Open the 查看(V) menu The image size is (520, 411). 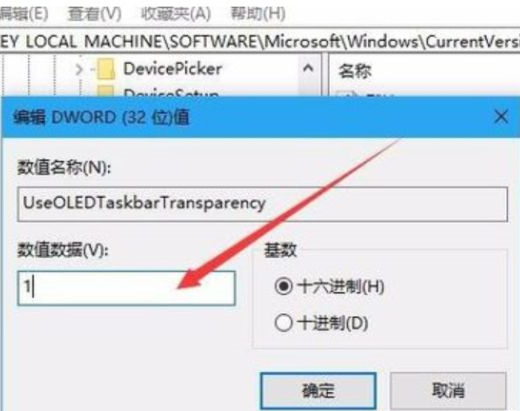tap(94, 14)
